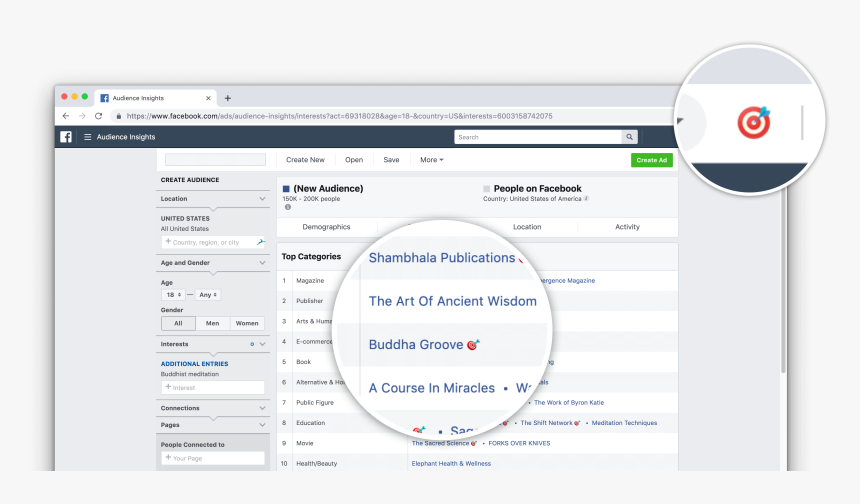This screenshot has width=860, height=504.
Task: Click the browser address bar URL
Action: coord(340,116)
